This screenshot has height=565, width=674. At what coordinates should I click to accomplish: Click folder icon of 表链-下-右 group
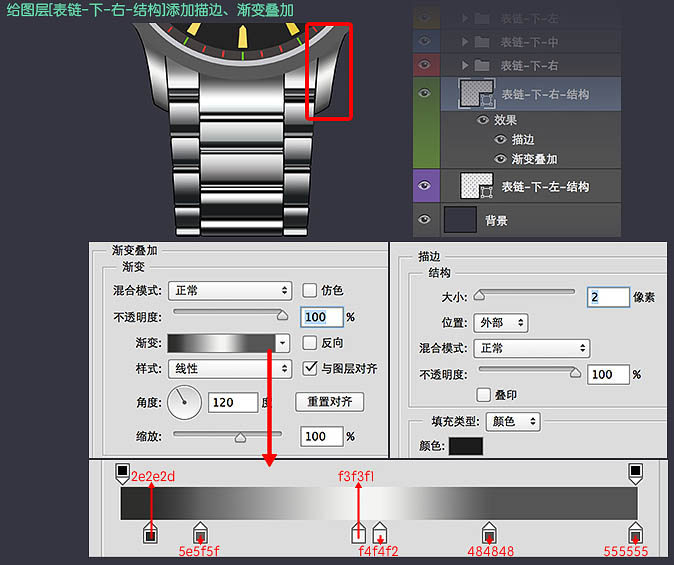click(x=481, y=65)
